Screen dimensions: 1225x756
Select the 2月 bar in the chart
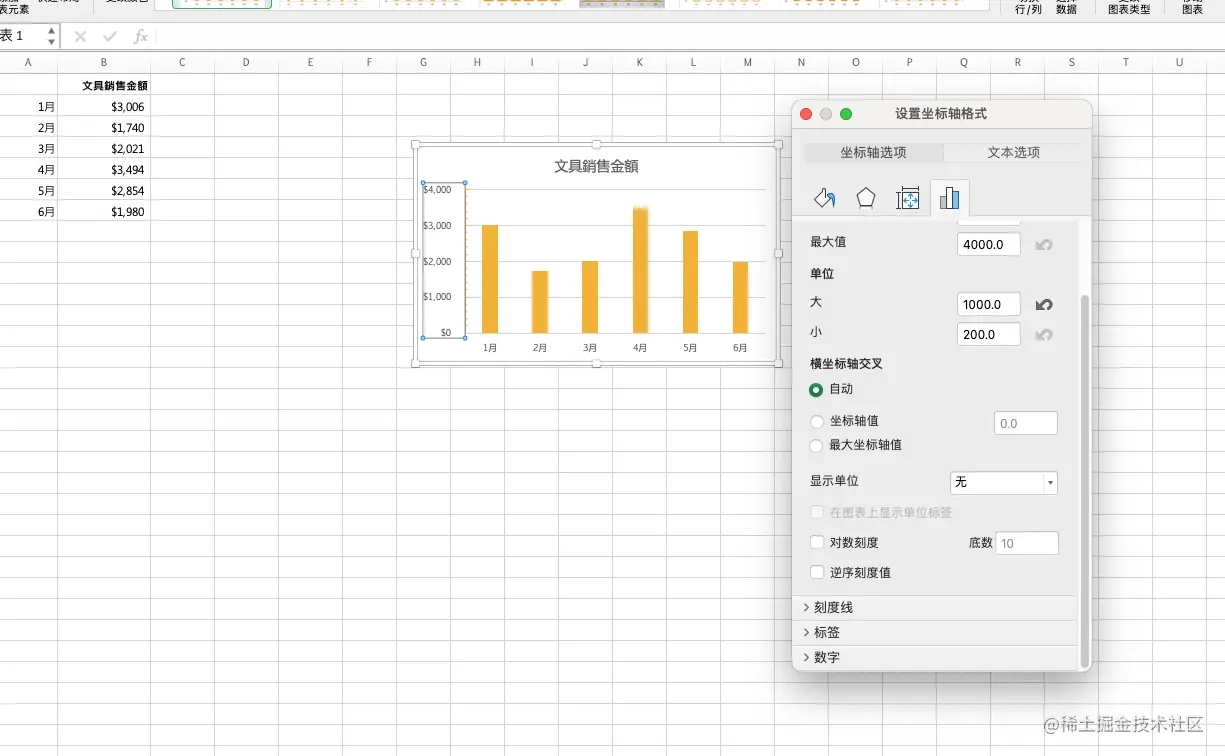(540, 302)
